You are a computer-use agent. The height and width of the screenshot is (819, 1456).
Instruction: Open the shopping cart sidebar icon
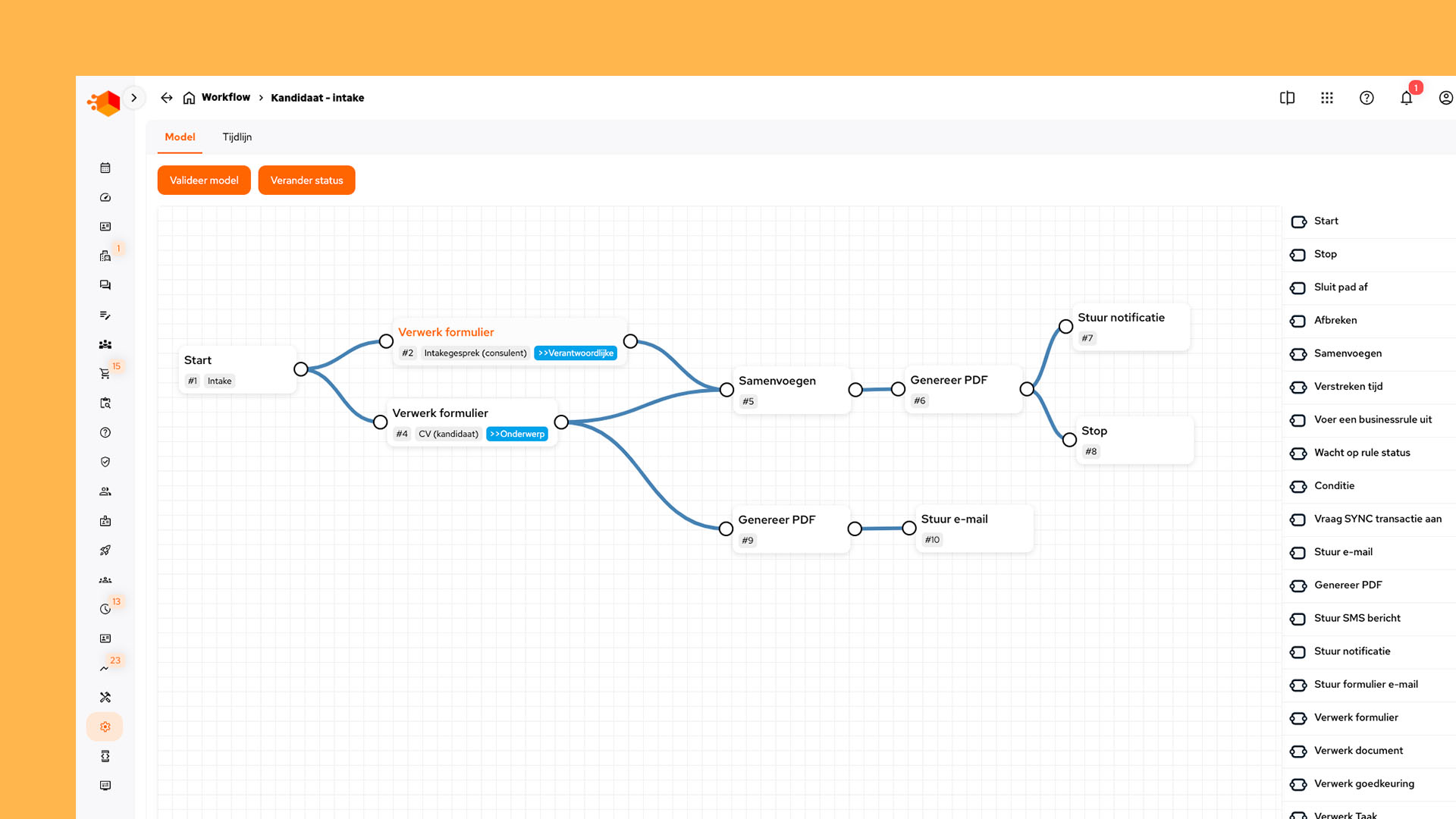[105, 373]
